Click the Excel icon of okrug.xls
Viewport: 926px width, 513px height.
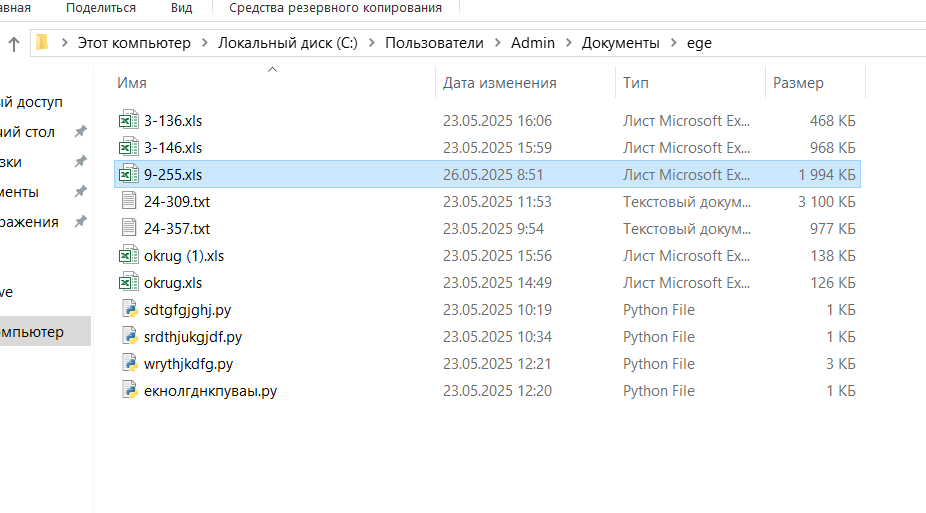[128, 283]
